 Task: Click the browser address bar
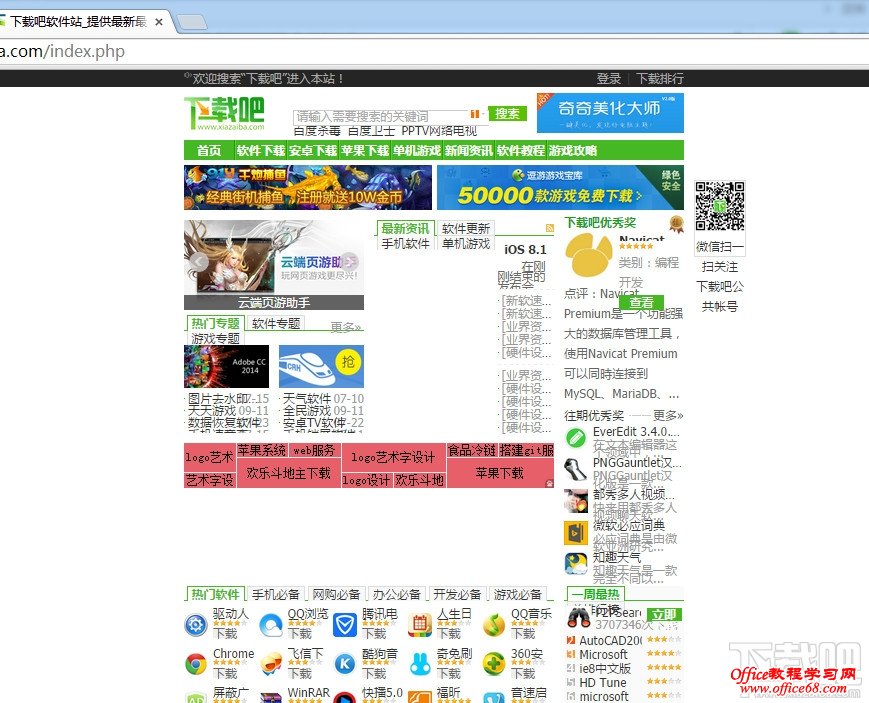434,52
